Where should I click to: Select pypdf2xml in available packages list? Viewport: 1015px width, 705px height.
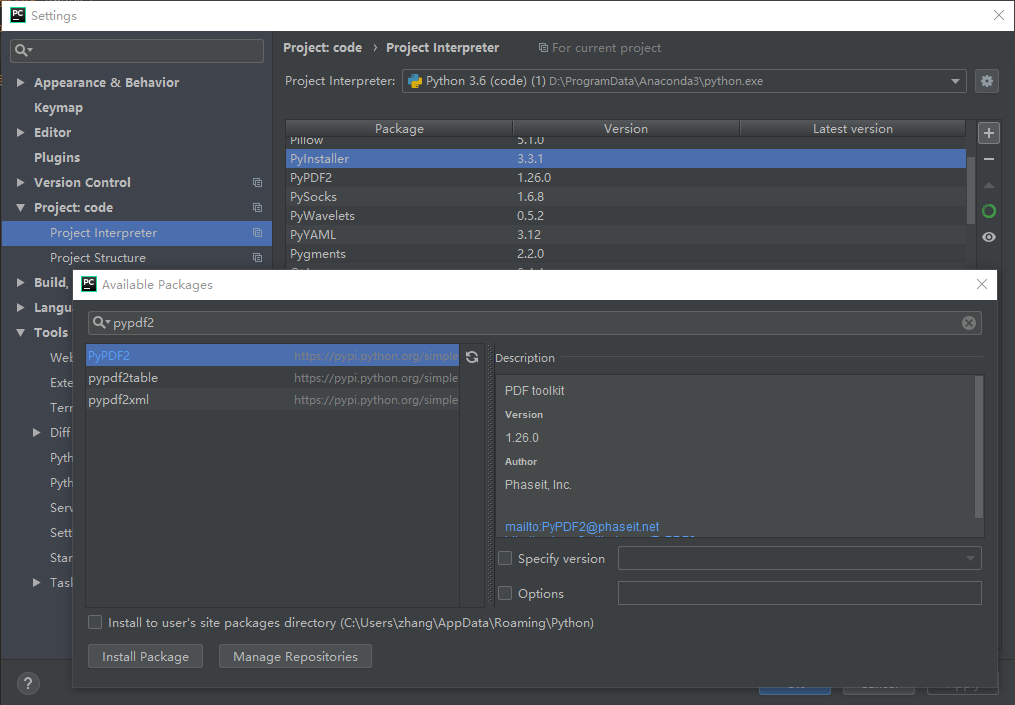pos(273,399)
